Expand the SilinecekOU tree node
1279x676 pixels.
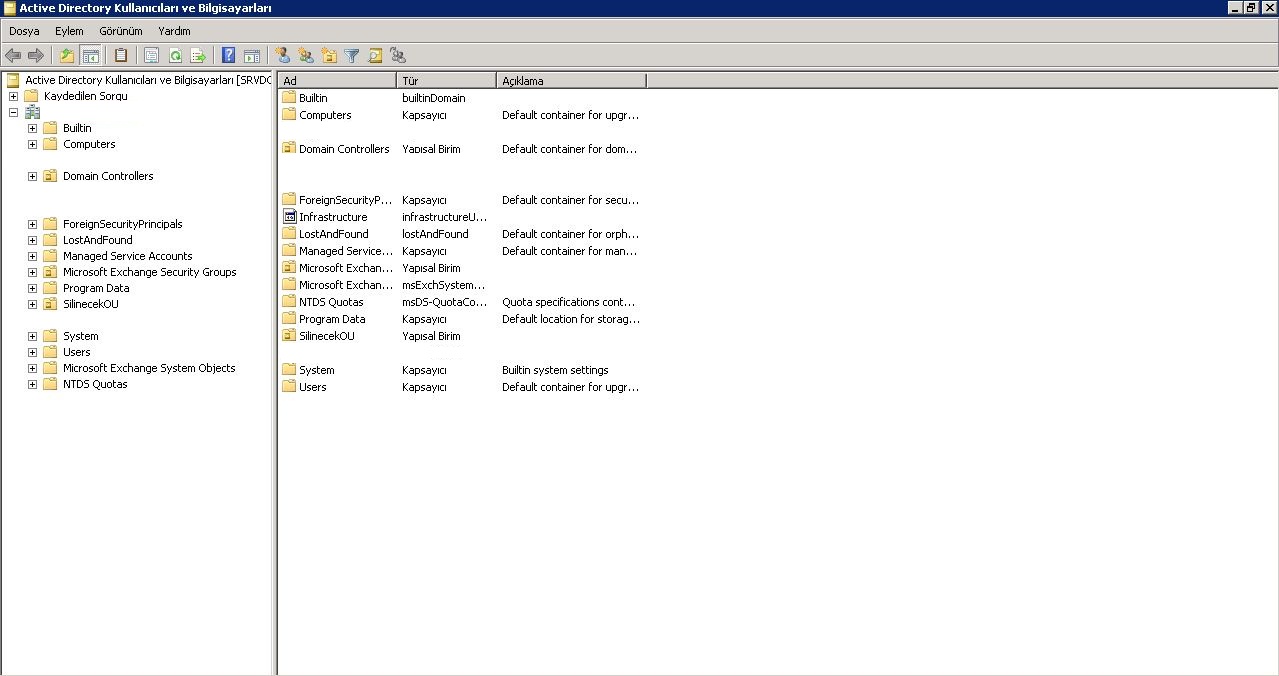coord(32,304)
